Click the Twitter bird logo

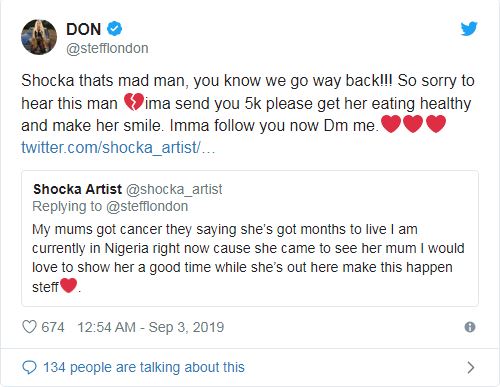tap(469, 29)
